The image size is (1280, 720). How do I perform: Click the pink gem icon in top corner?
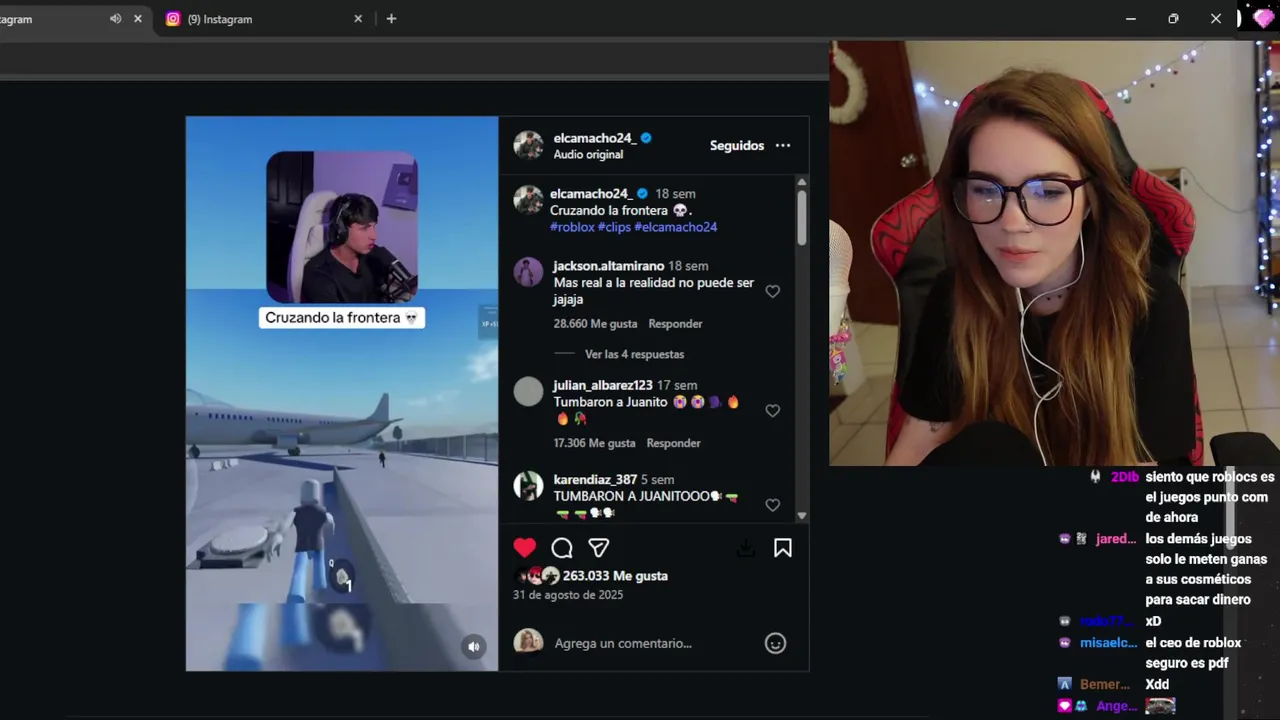[x=1263, y=18]
